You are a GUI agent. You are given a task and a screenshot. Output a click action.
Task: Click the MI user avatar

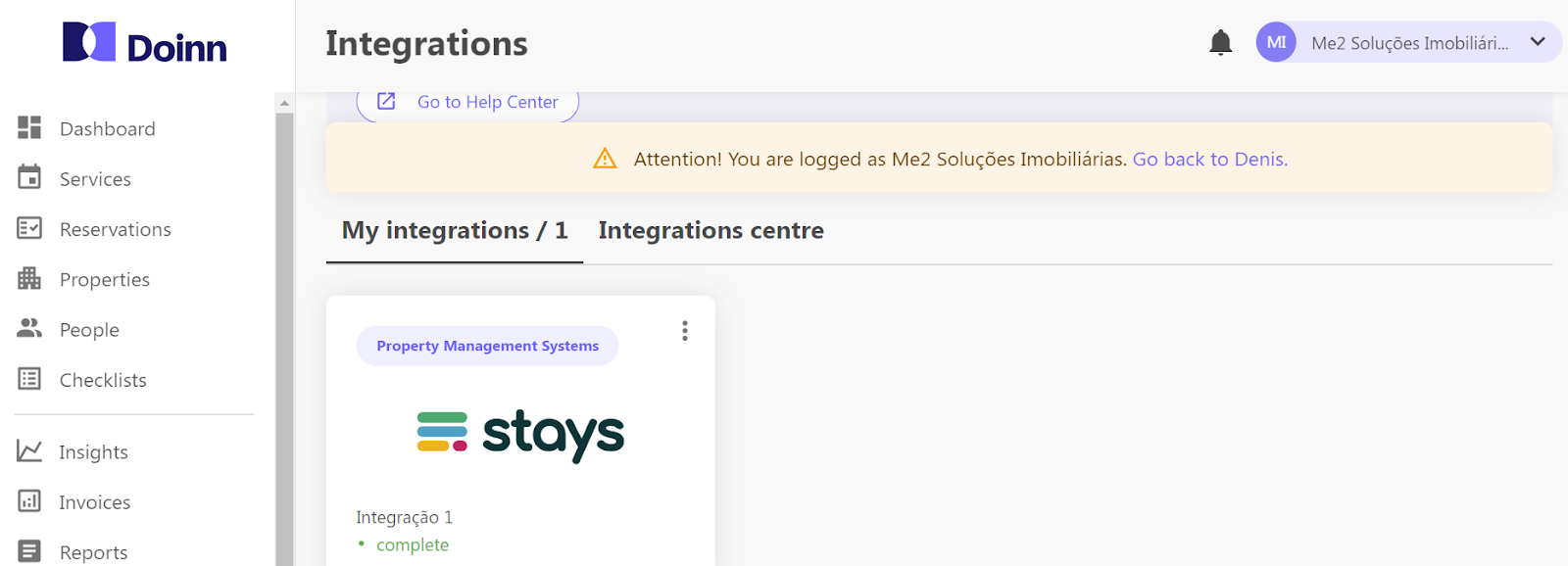[1276, 42]
